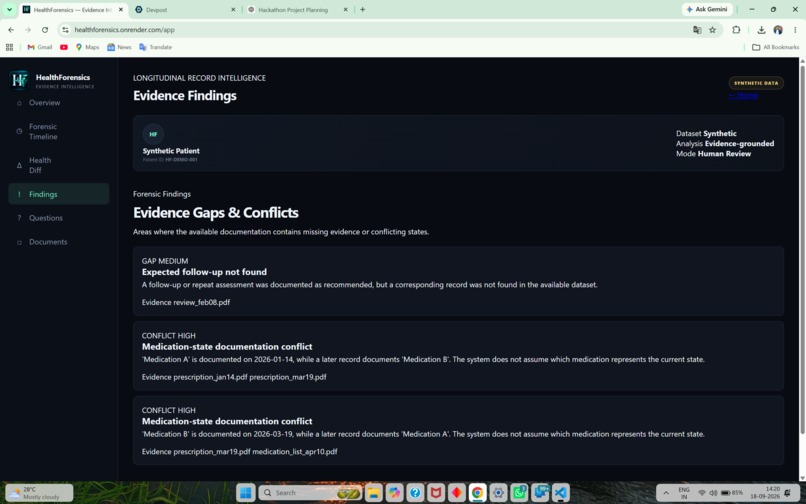Image resolution: width=806 pixels, height=504 pixels.
Task: Open Forensic Timeline in the sidebar
Action: pos(59,131)
